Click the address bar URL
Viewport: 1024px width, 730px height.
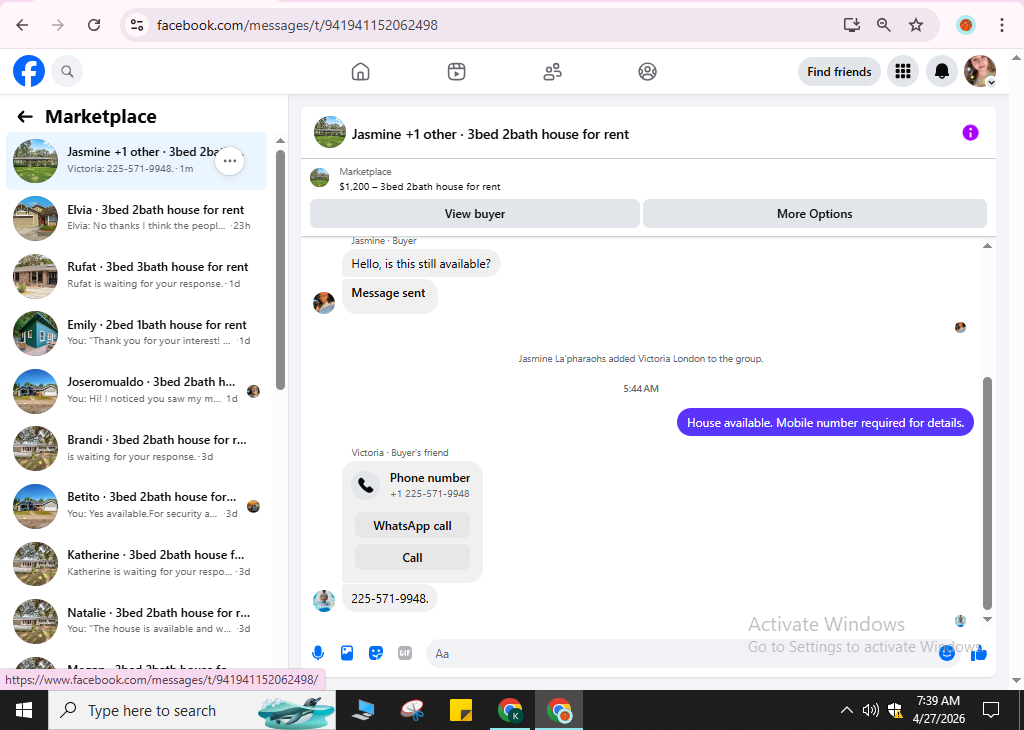(x=297, y=25)
